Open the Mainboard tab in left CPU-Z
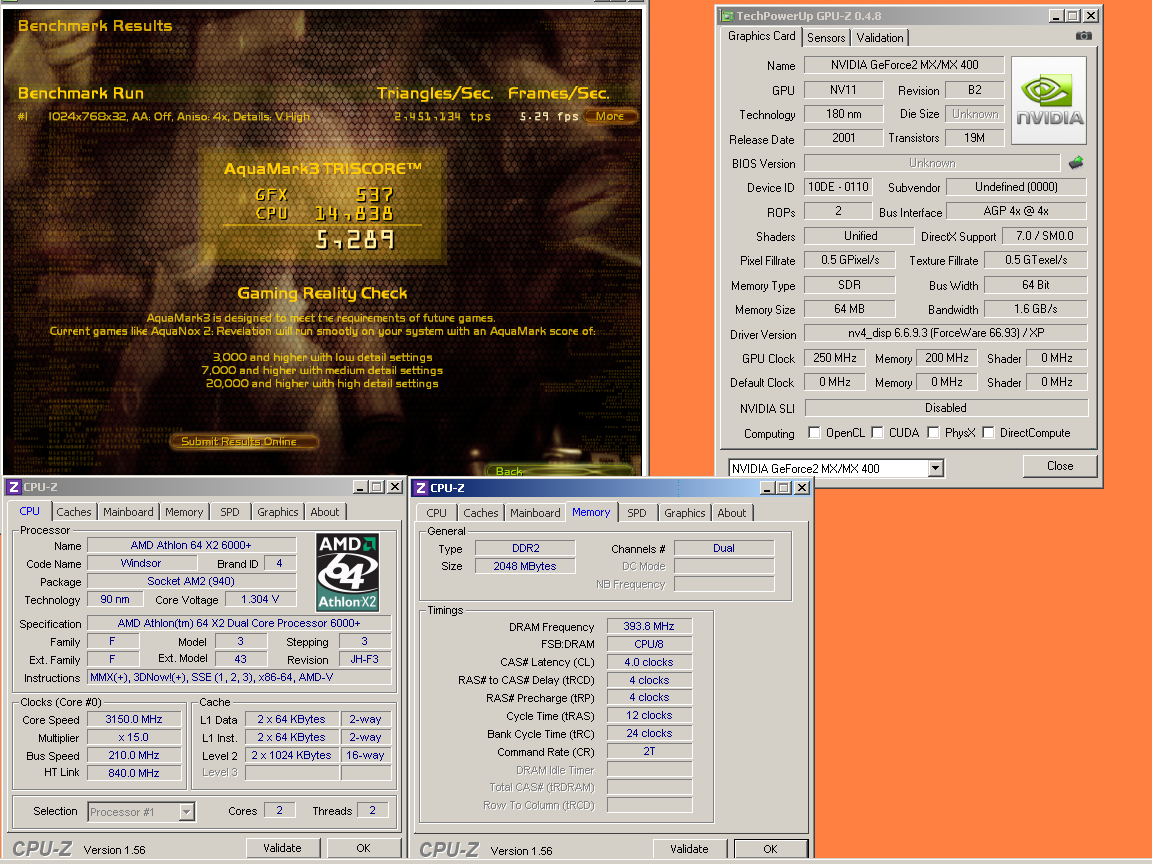The width and height of the screenshot is (1152, 864). point(128,512)
